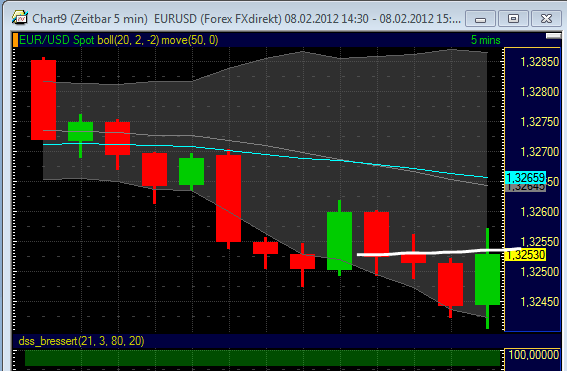The width and height of the screenshot is (567, 371).
Task: Click the 1,32600 price axis label
Action: pyautogui.click(x=539, y=212)
